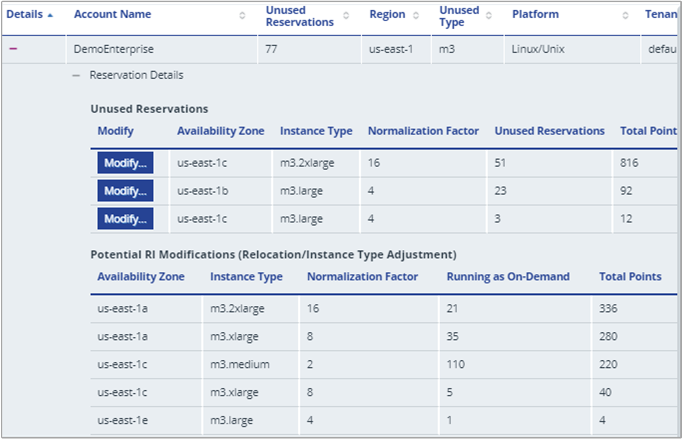Click the Instance Type header in Unused Reservations
Screen dimensions: 683x439
point(316,131)
